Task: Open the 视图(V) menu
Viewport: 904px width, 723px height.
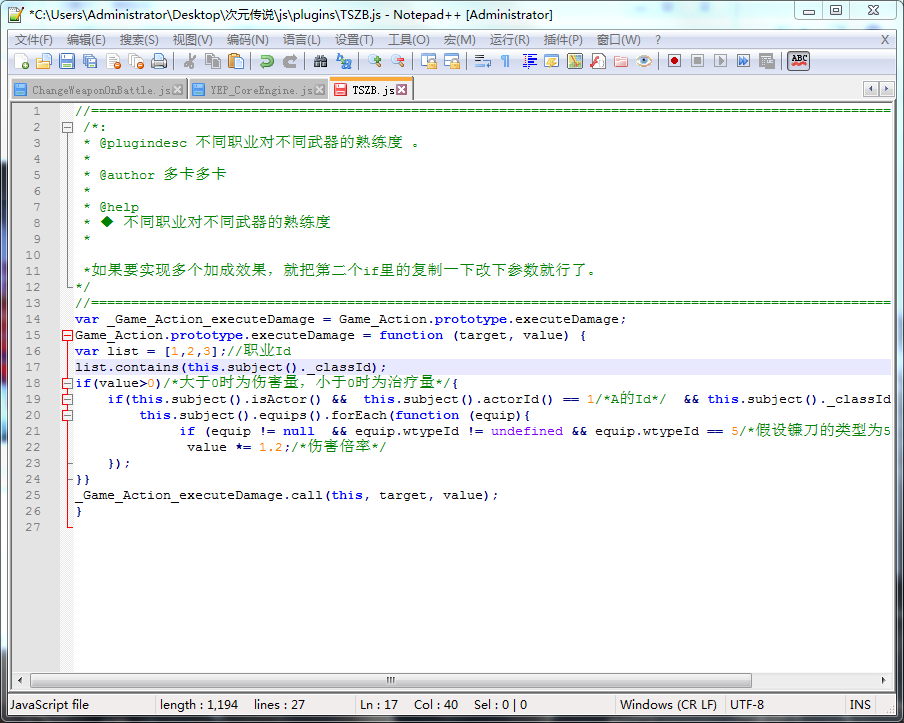Action: point(193,40)
